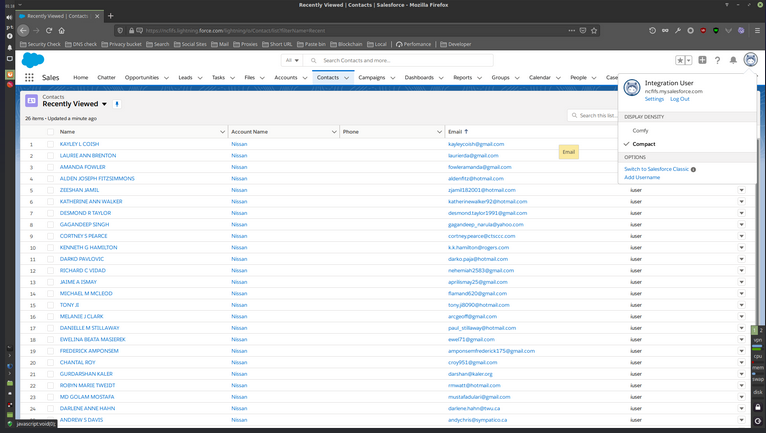Open contact KATHERINE ANN WALKER
Viewport: 766px width, 433px height.
91,201
